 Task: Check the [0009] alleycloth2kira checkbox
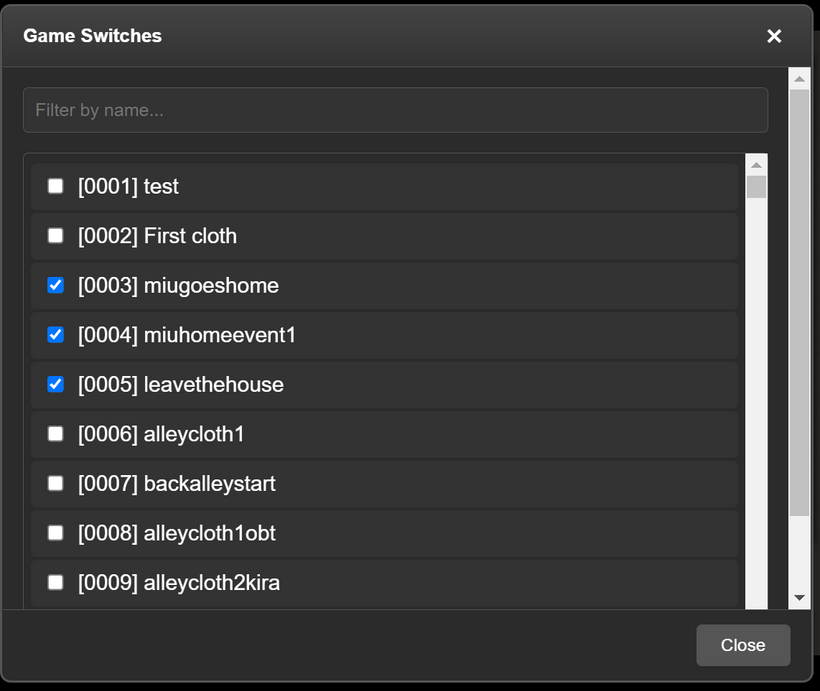[x=56, y=583]
